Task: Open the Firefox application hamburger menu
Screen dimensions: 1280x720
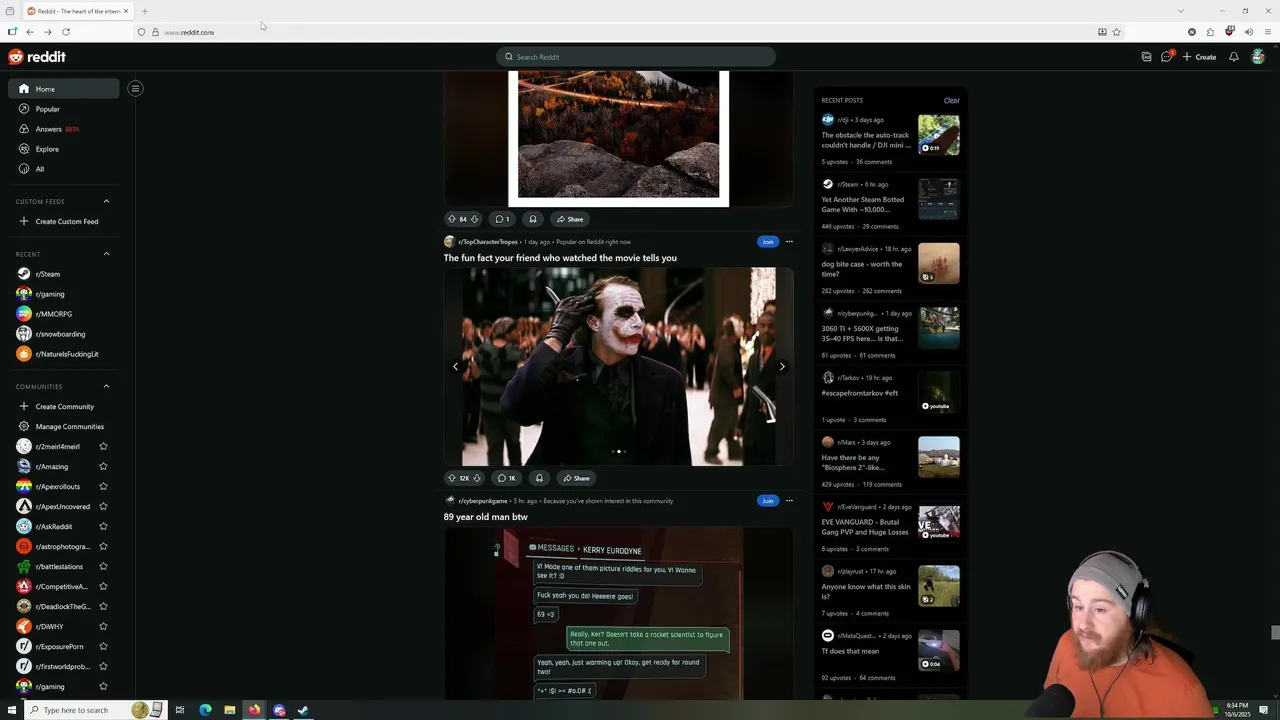Action: [x=1267, y=32]
